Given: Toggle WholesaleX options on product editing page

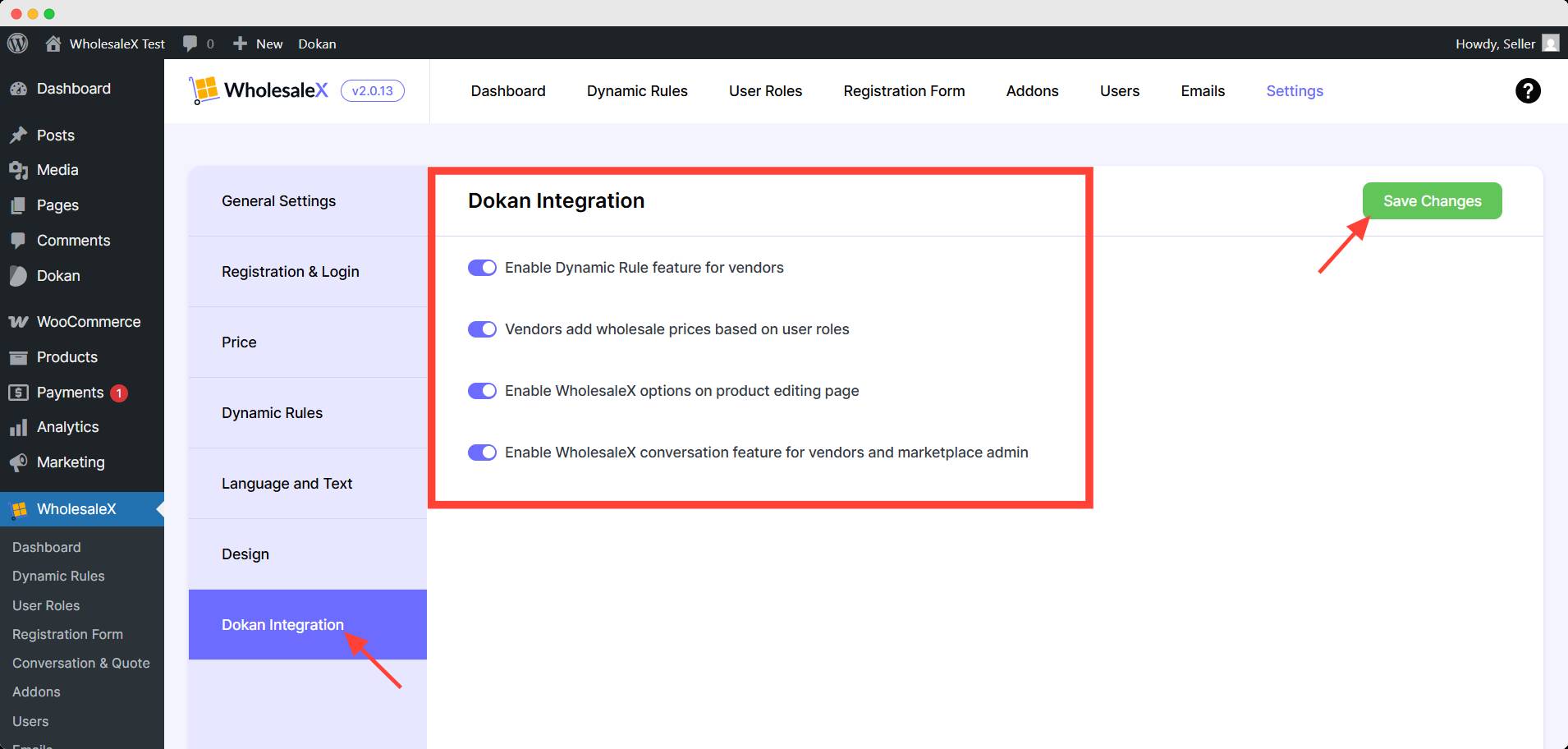Looking at the screenshot, I should [482, 391].
